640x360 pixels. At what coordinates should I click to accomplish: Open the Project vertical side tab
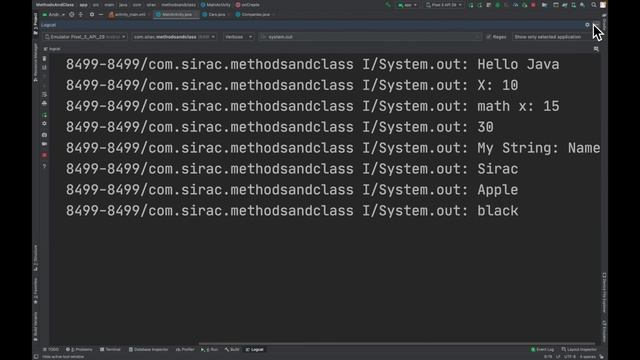36,23
